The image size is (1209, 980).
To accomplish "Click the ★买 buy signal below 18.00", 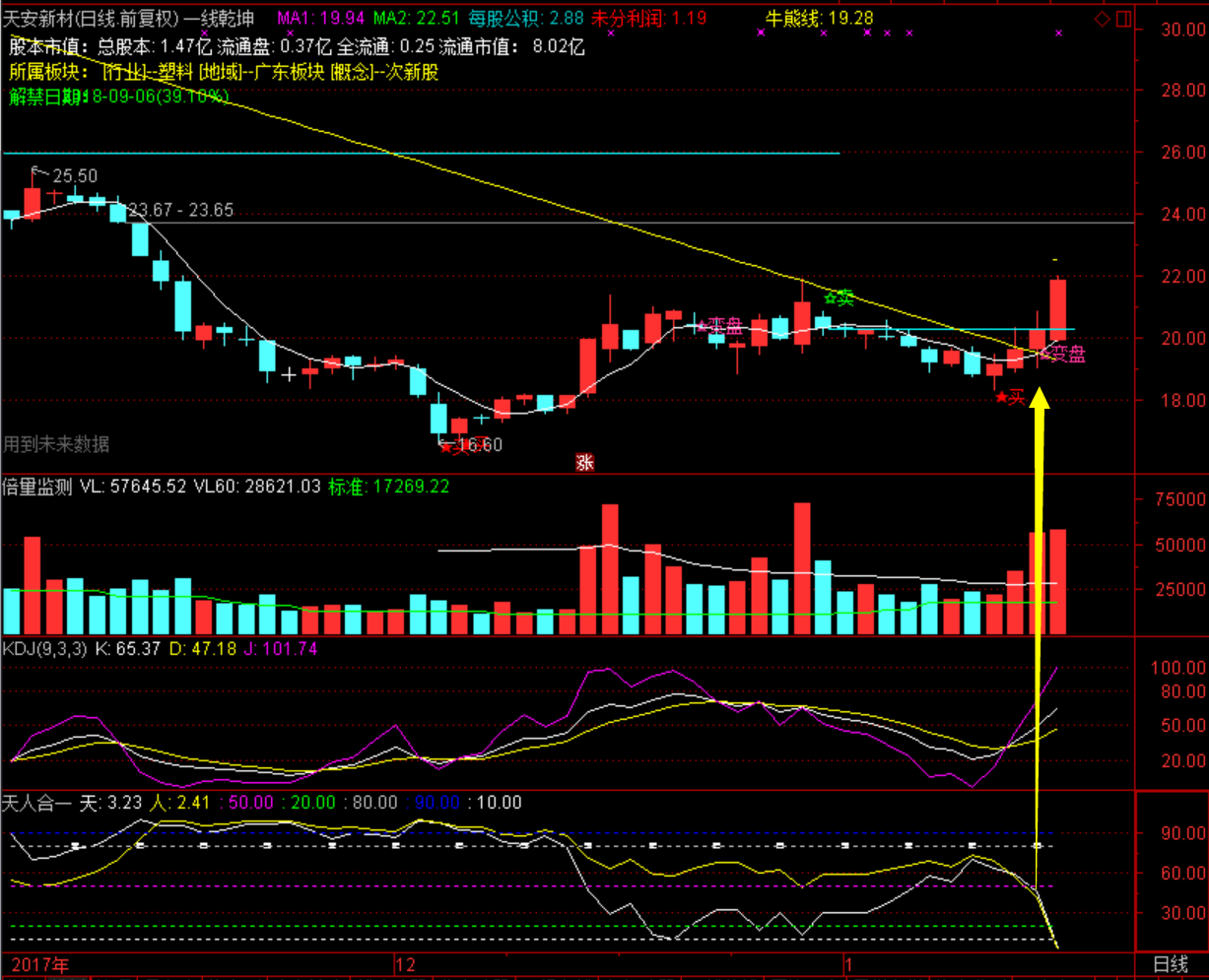I will (x=1010, y=397).
